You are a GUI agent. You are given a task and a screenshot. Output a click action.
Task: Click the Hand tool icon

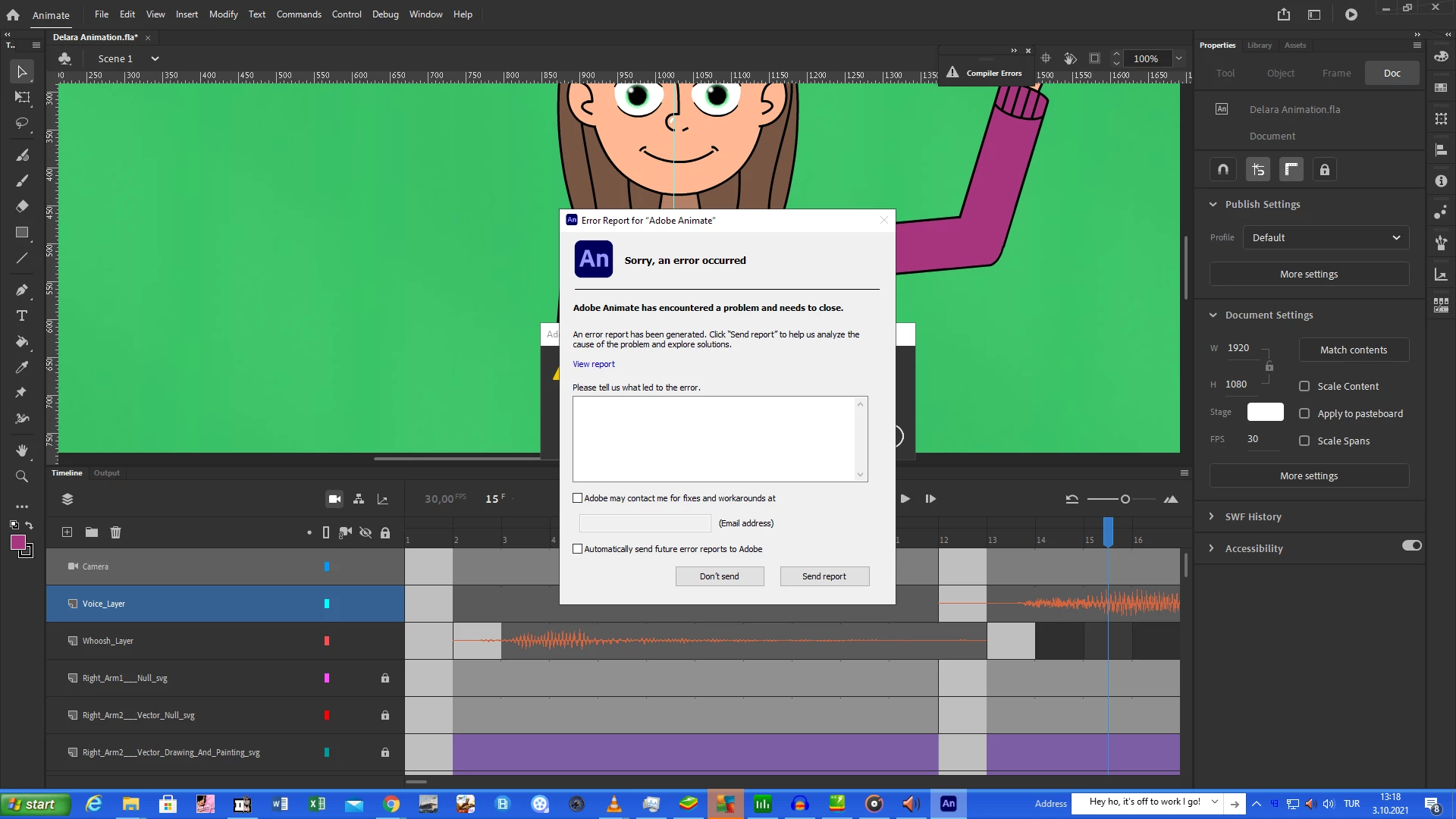22,450
